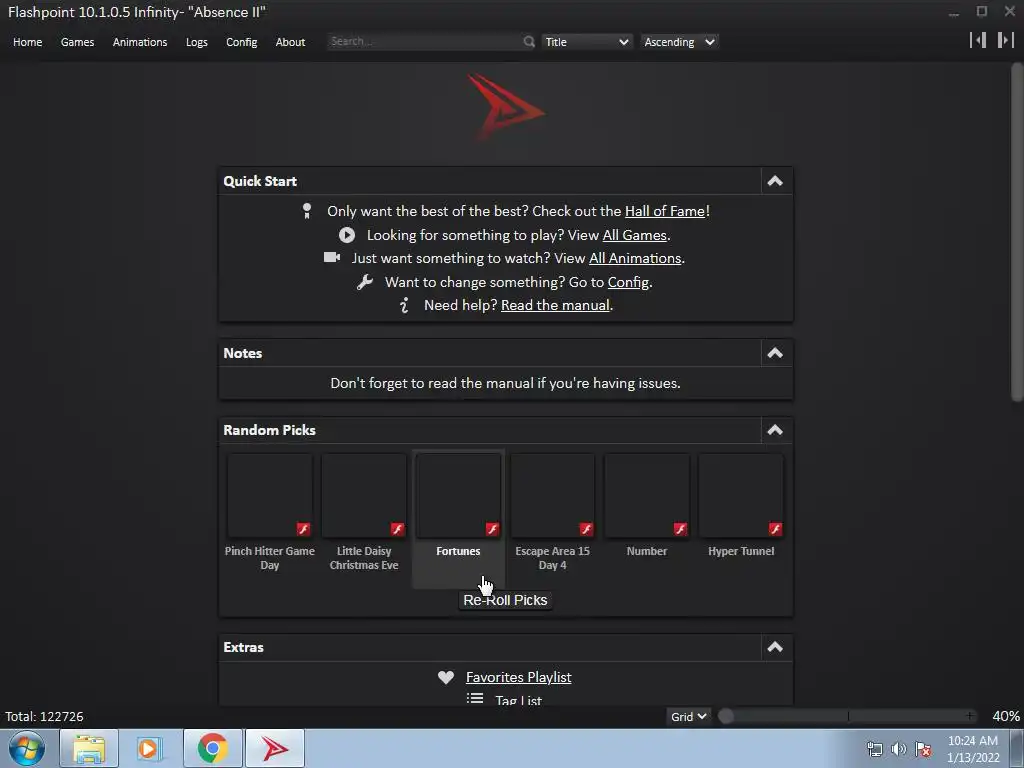Screen dimensions: 1024x768
Task: Open the Windows Start menu
Action: pyautogui.click(x=27, y=748)
